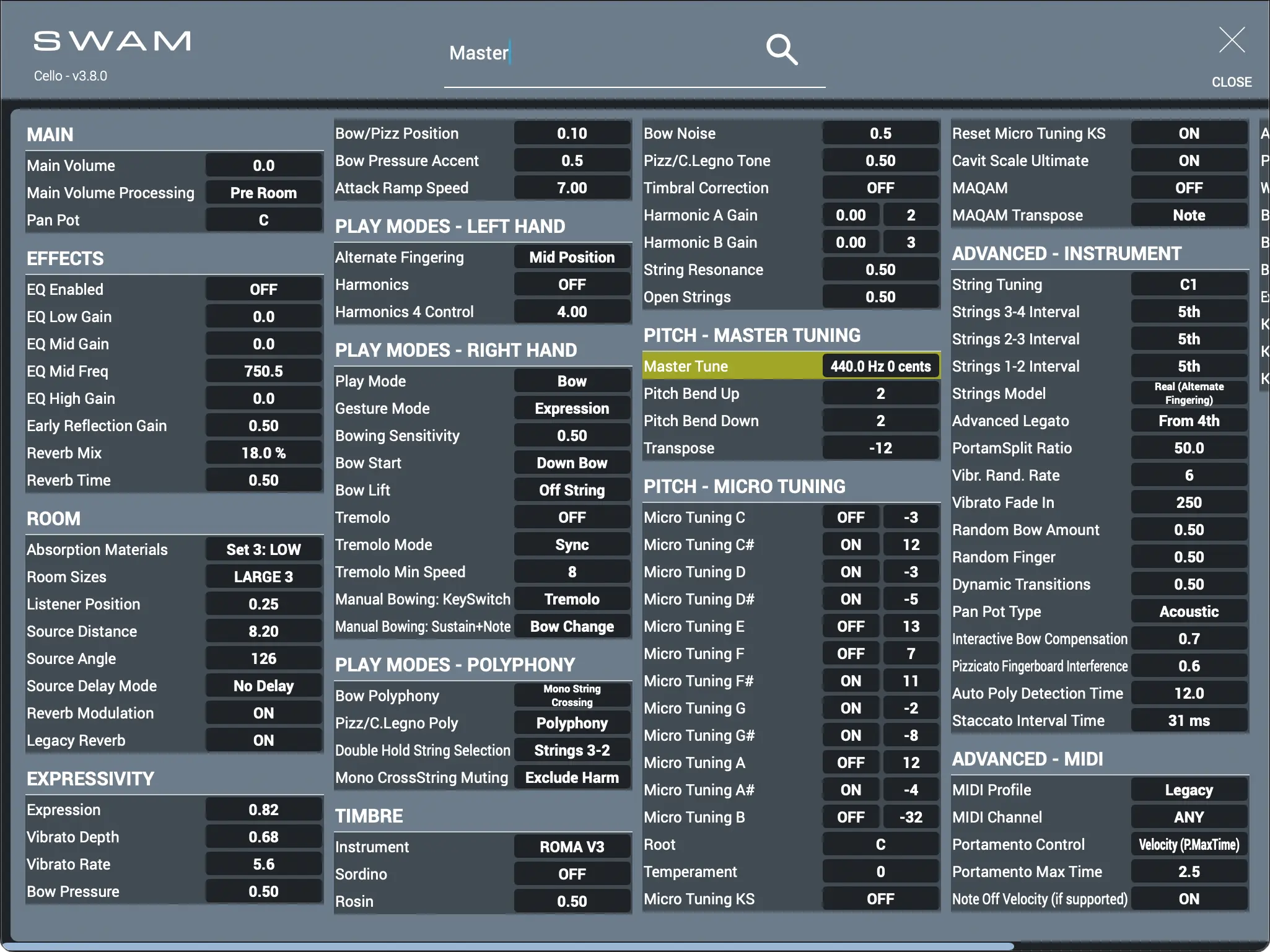This screenshot has height=952, width=1270.
Task: Click the bottom horizontal scrollbar
Action: coord(508,946)
